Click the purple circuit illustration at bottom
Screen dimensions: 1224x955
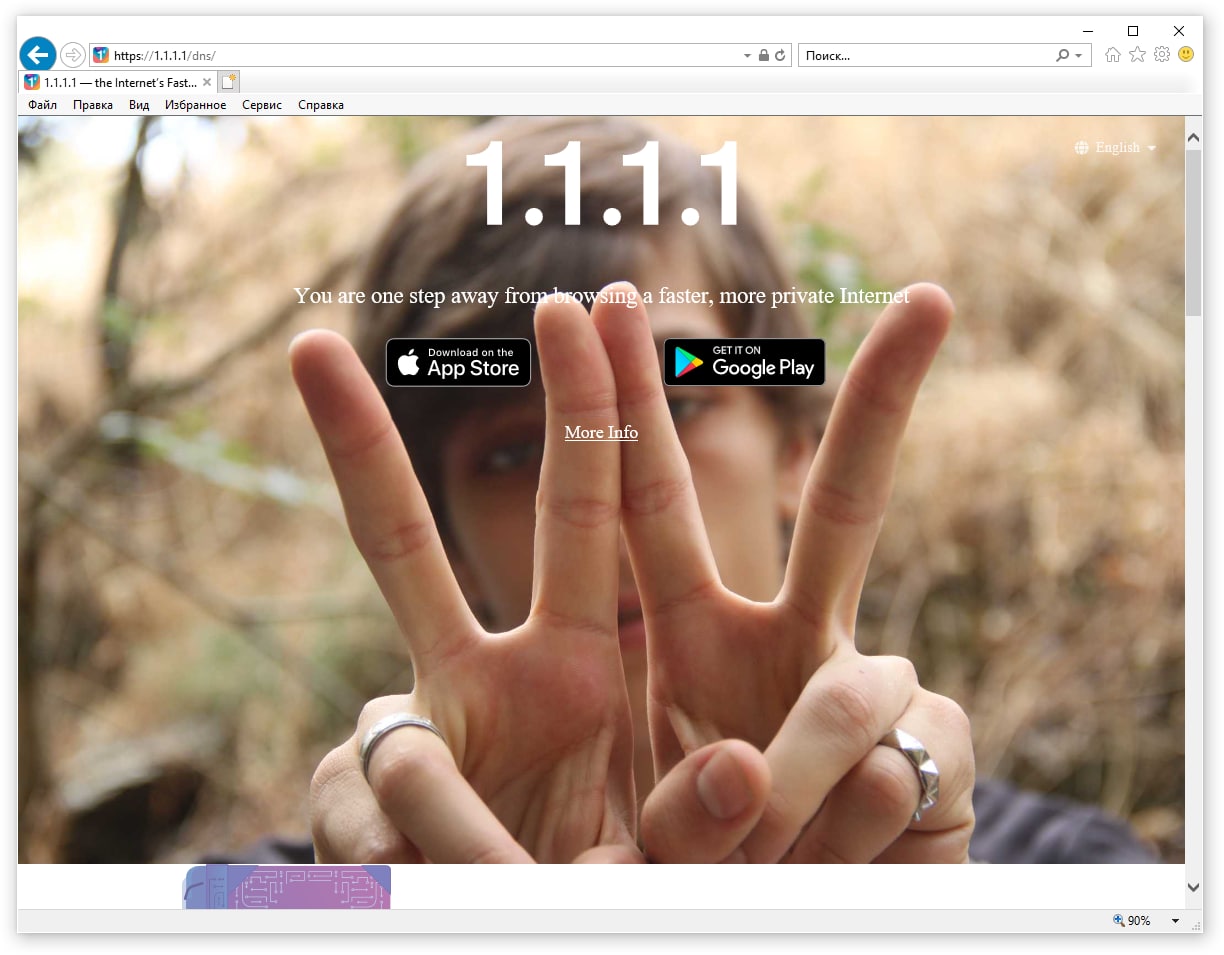pos(287,887)
